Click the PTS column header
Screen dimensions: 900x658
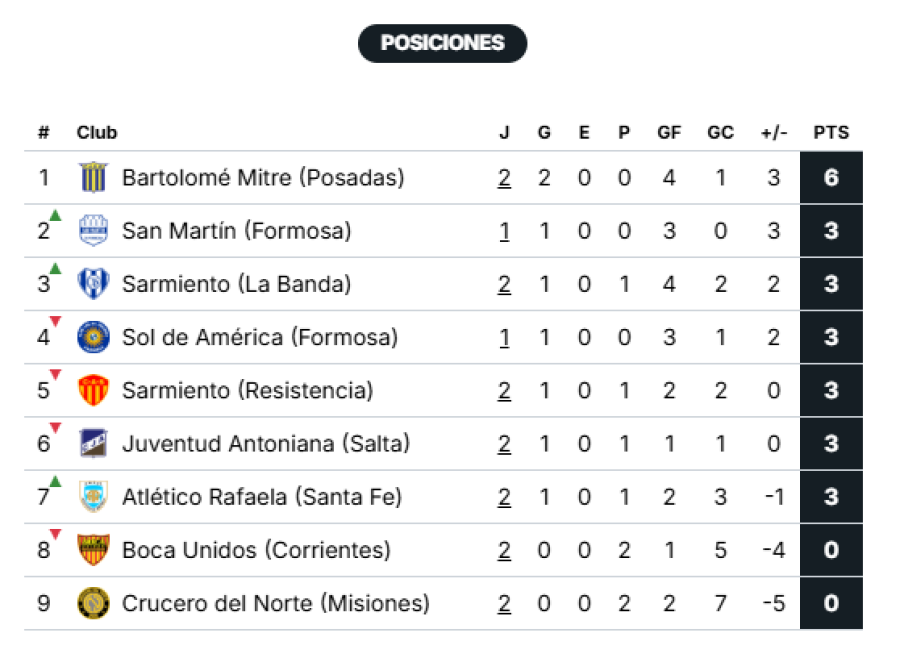coord(830,132)
